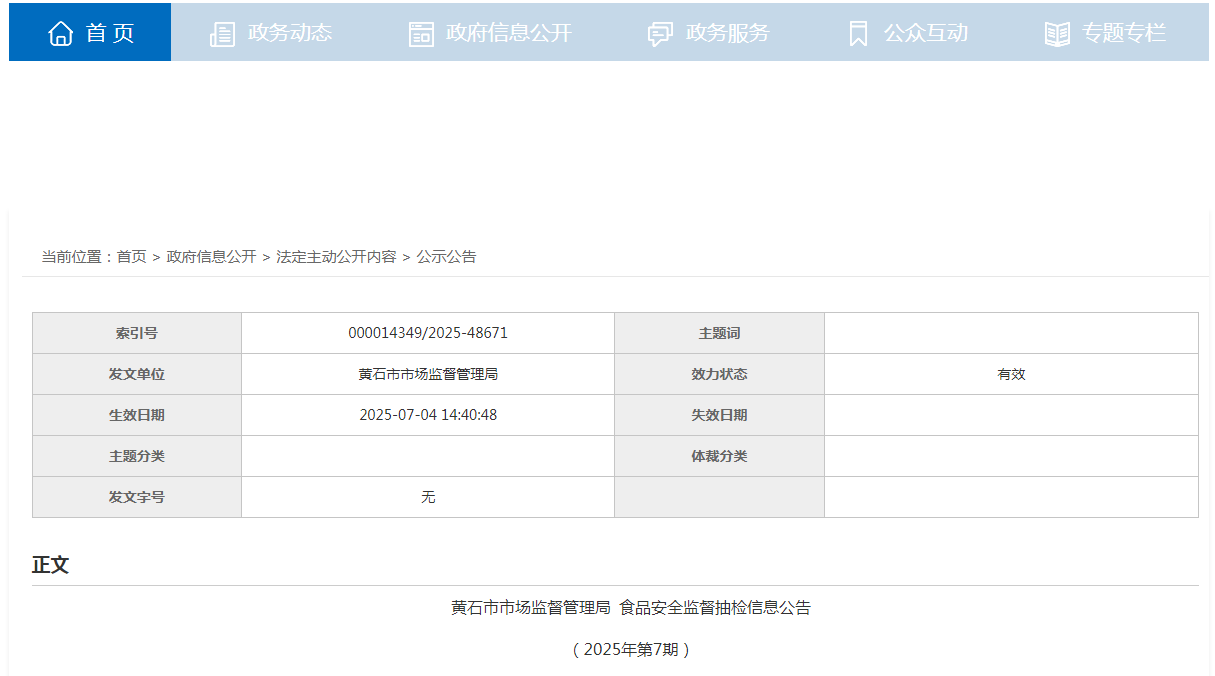Follow the 政府信息公开 breadcrumb link
This screenshot has width=1215, height=676.
211,257
